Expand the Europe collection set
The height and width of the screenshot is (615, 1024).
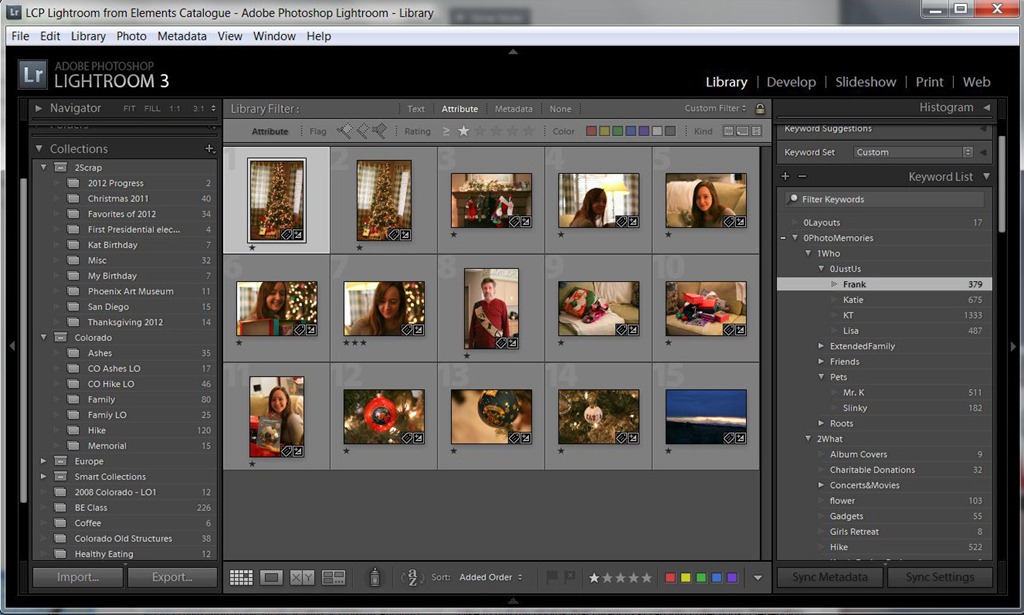44,461
